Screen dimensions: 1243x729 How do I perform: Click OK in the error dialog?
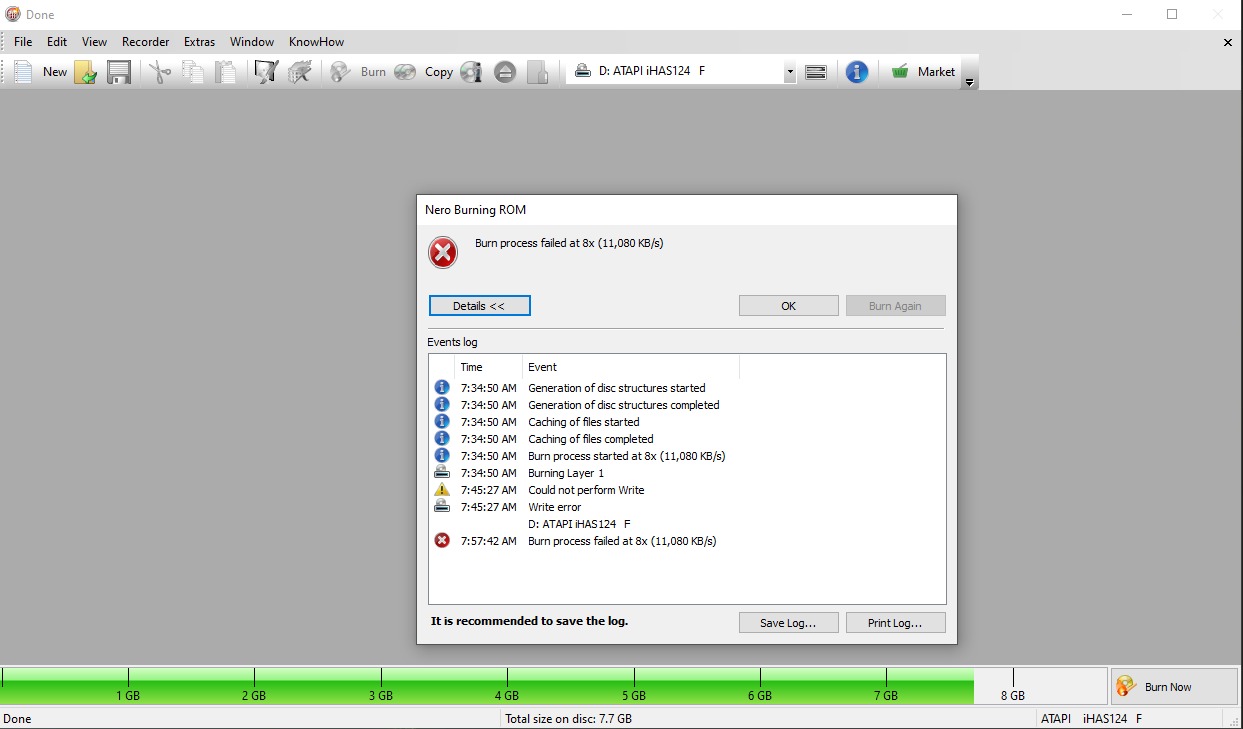click(789, 306)
